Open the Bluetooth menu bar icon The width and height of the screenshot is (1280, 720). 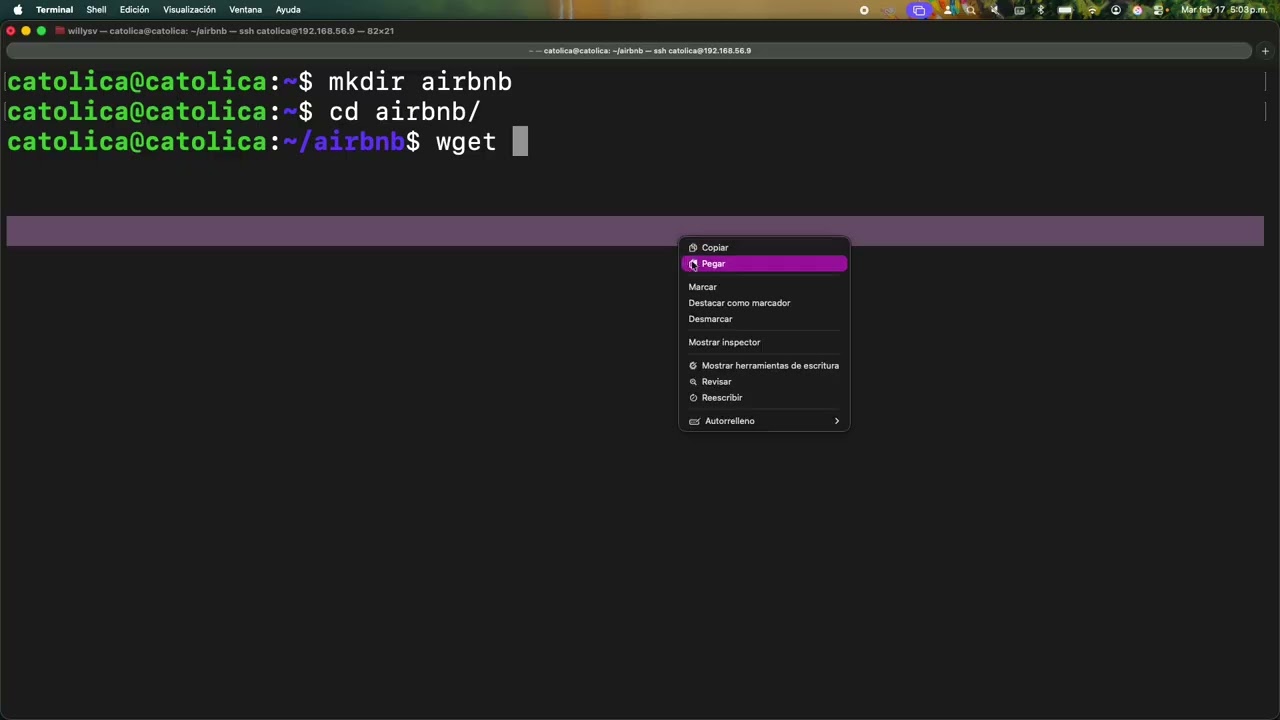coord(1040,10)
